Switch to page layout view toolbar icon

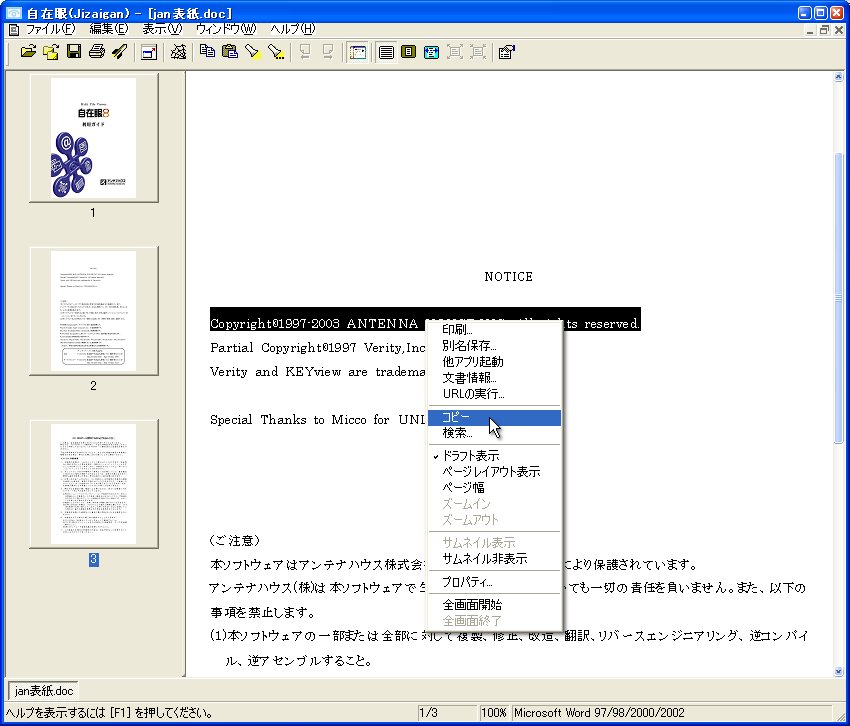click(409, 52)
